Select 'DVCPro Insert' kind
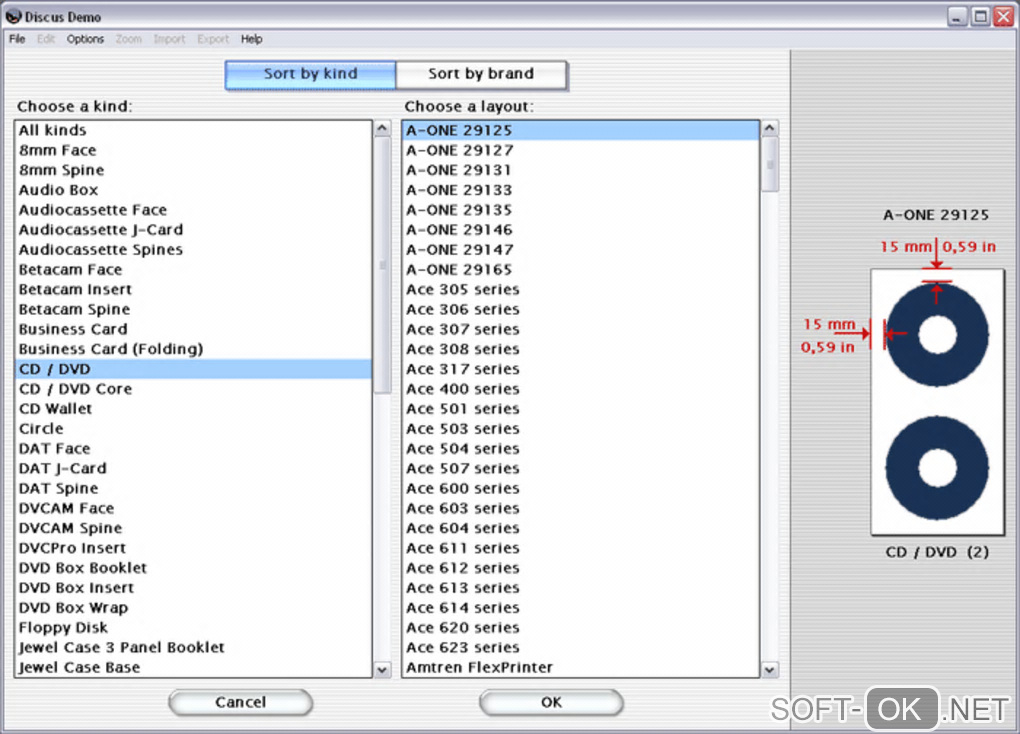The image size is (1020, 734). click(193, 548)
